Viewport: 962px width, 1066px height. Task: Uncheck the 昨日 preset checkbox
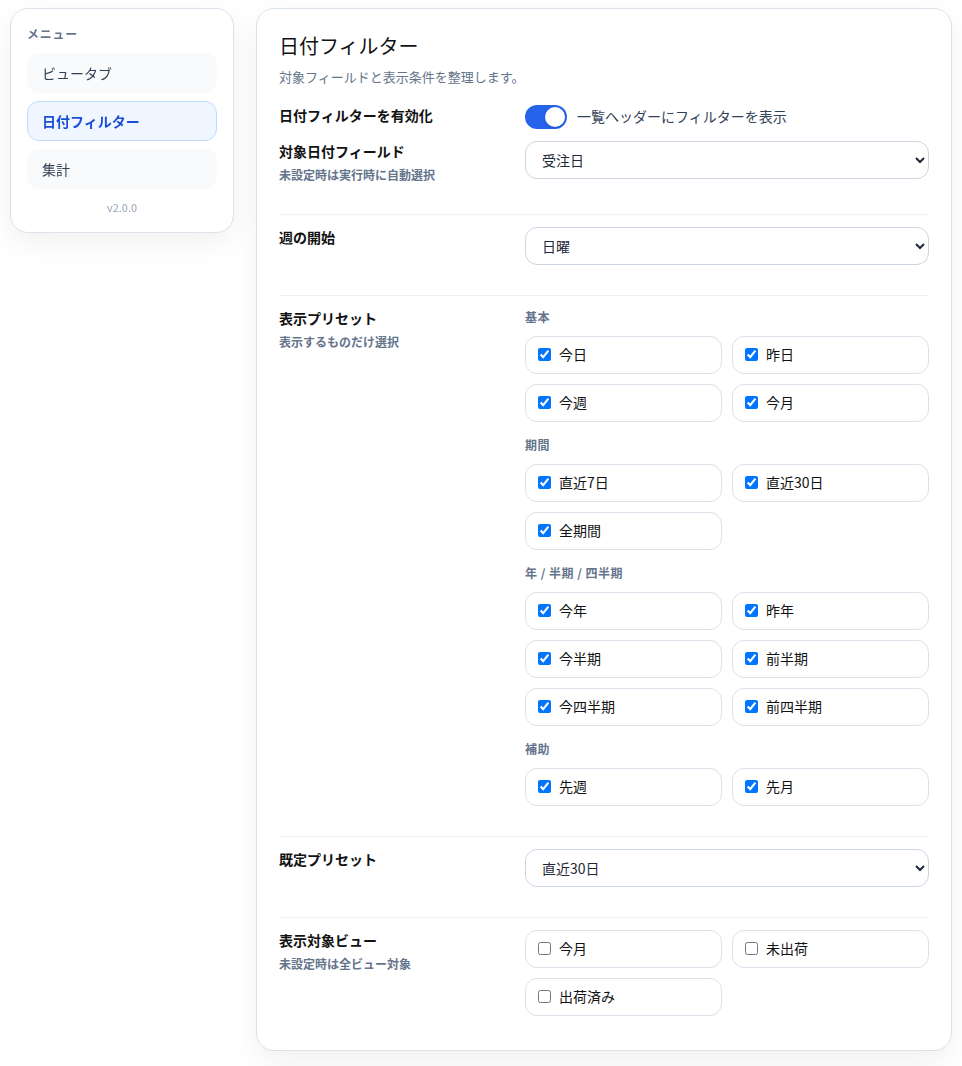point(751,354)
